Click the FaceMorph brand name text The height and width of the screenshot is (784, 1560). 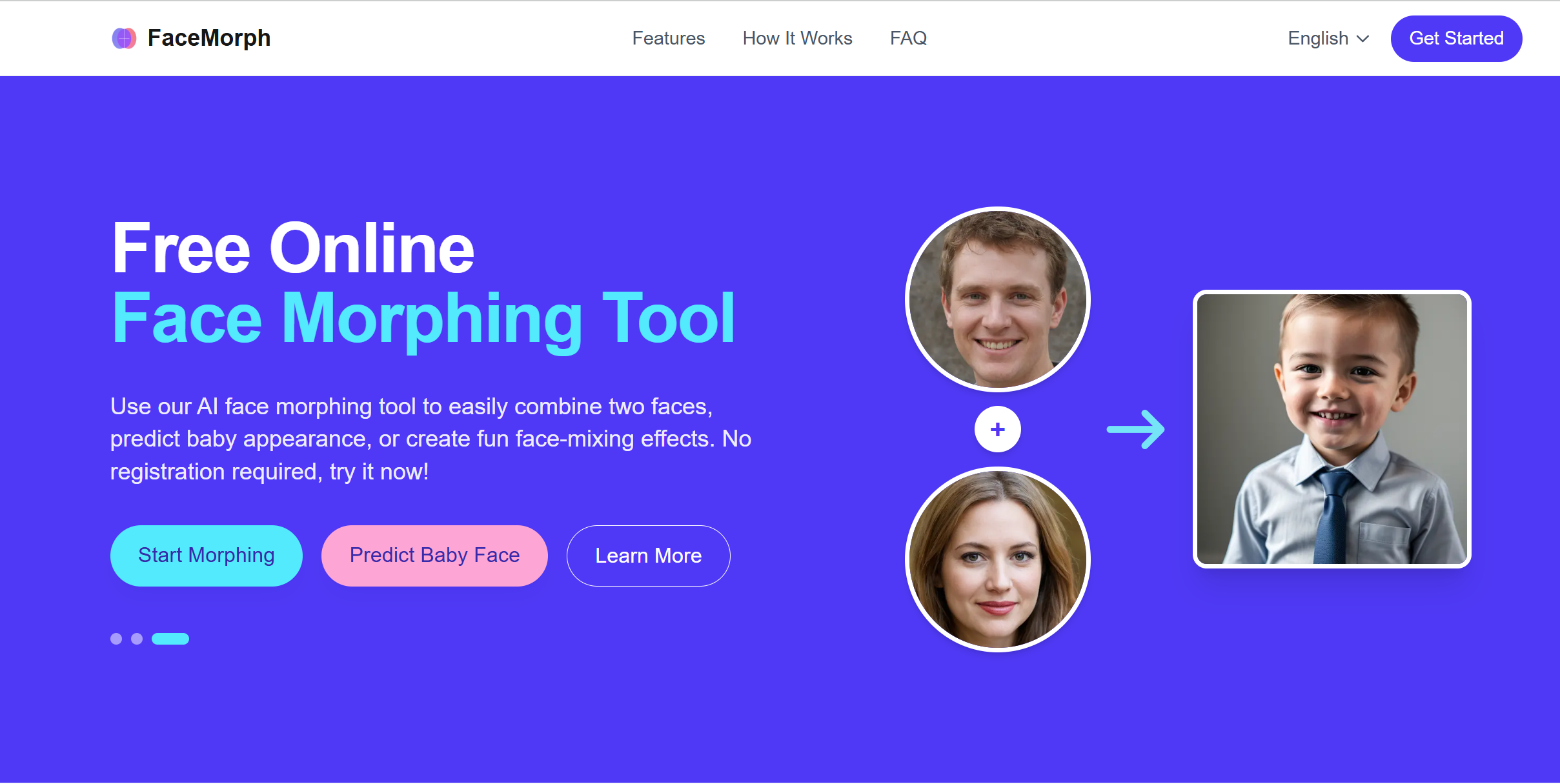click(x=208, y=37)
